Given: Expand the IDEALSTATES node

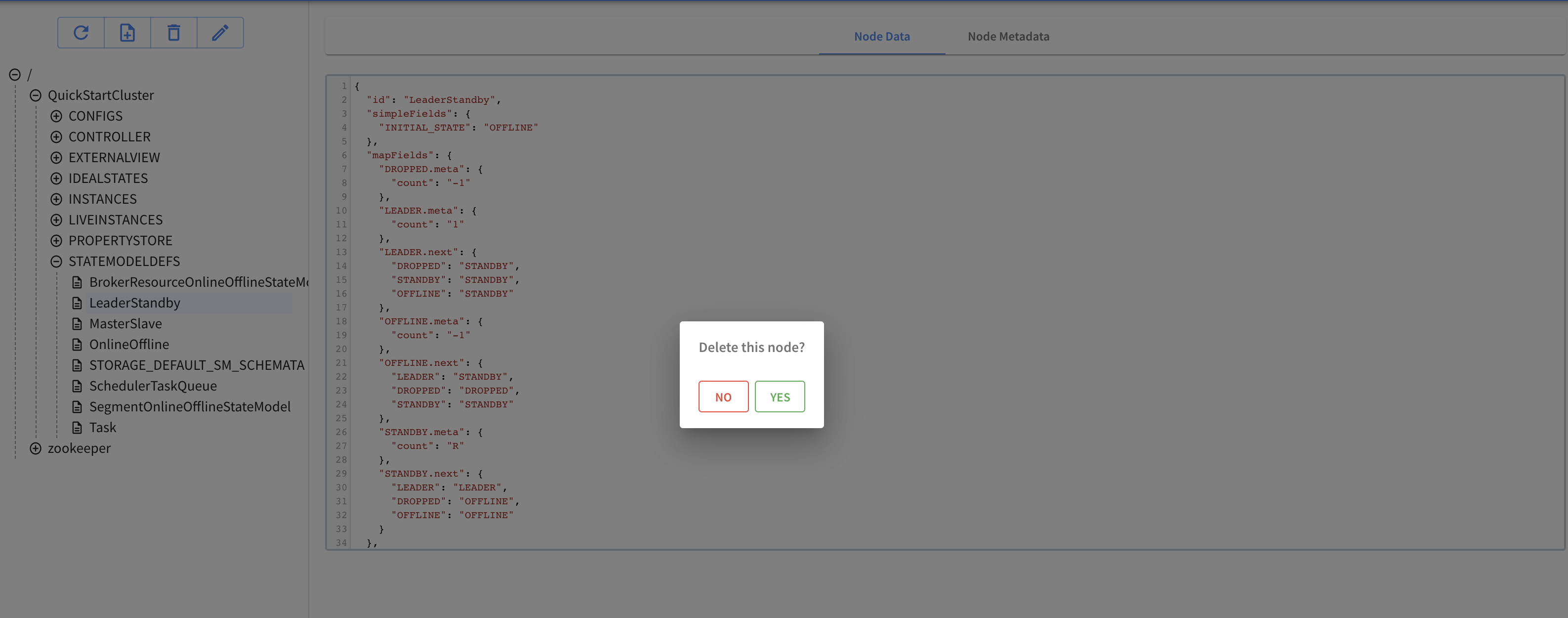Looking at the screenshot, I should point(57,178).
